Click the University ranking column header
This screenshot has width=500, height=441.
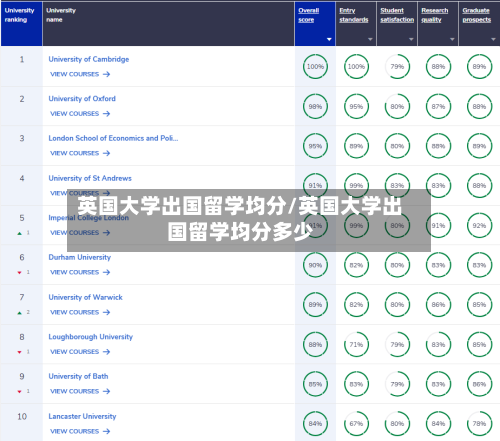21,24
